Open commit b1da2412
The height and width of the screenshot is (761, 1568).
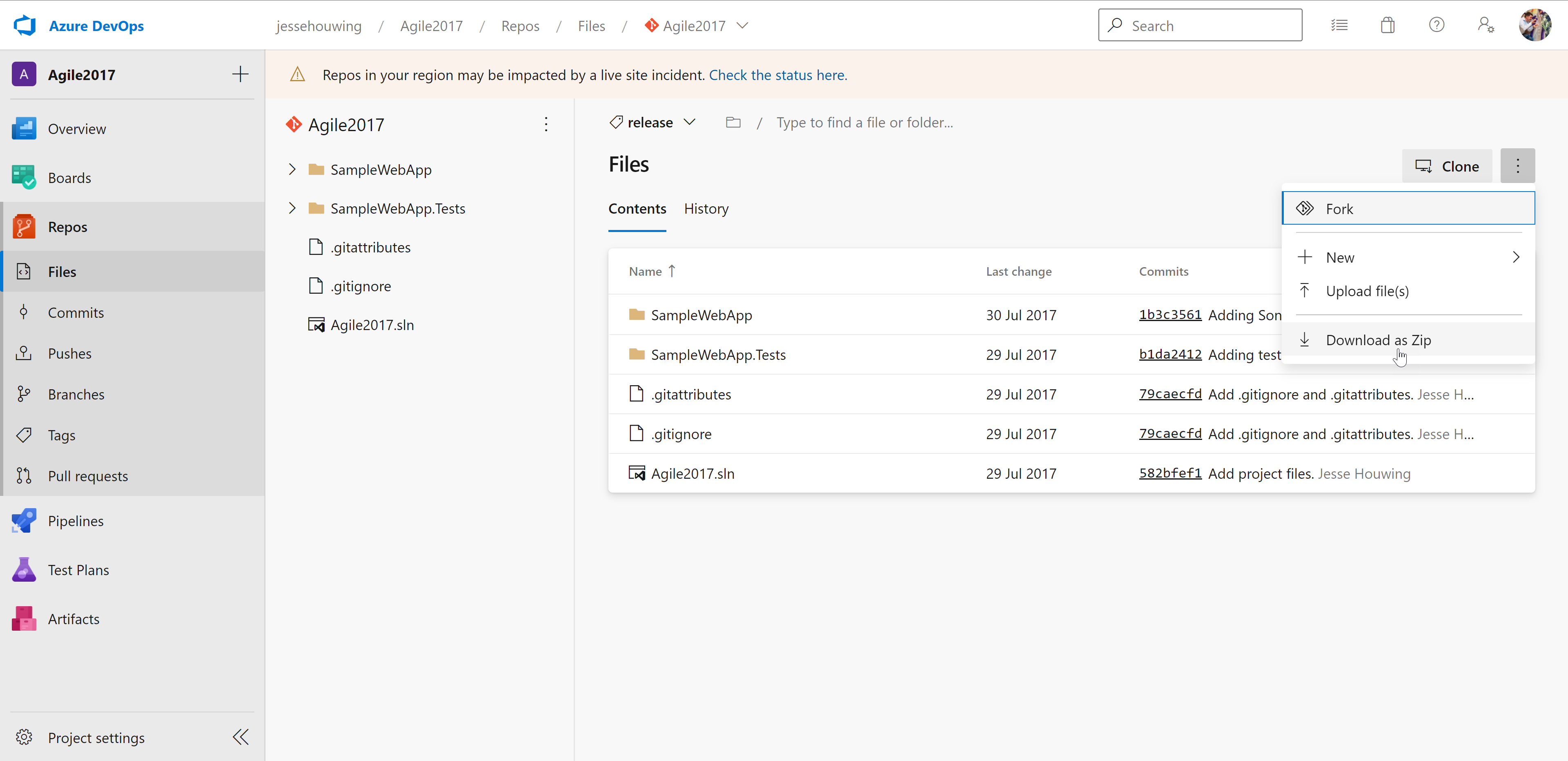pyautogui.click(x=1170, y=354)
